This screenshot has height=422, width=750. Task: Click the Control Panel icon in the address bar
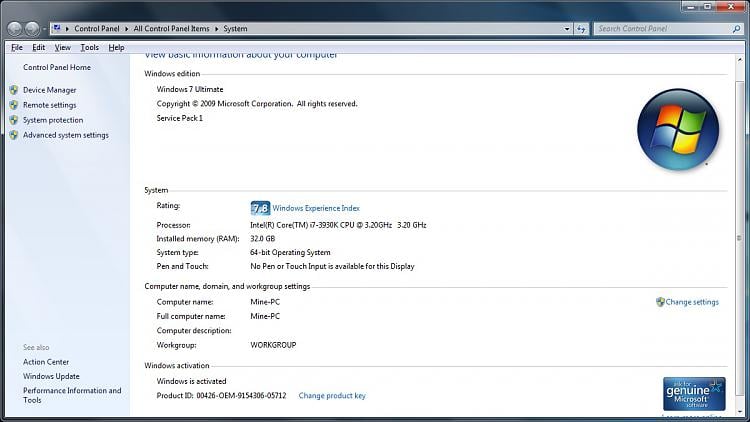pyautogui.click(x=57, y=28)
